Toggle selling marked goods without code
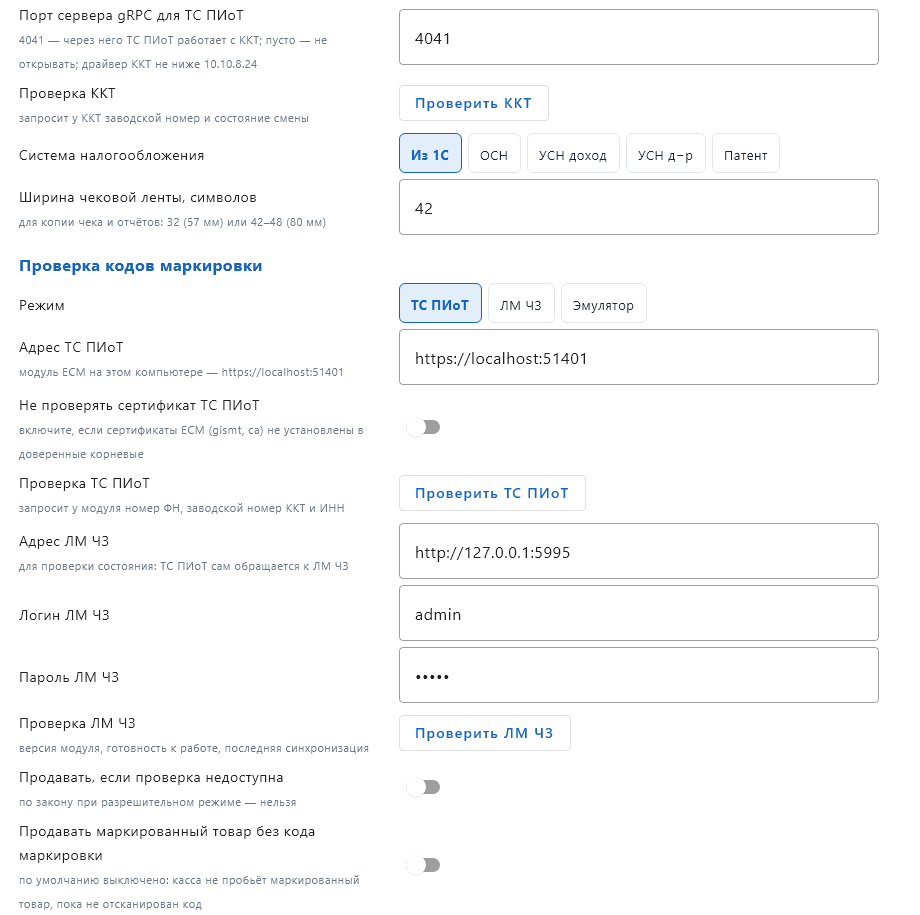The image size is (920, 915). [x=424, y=865]
